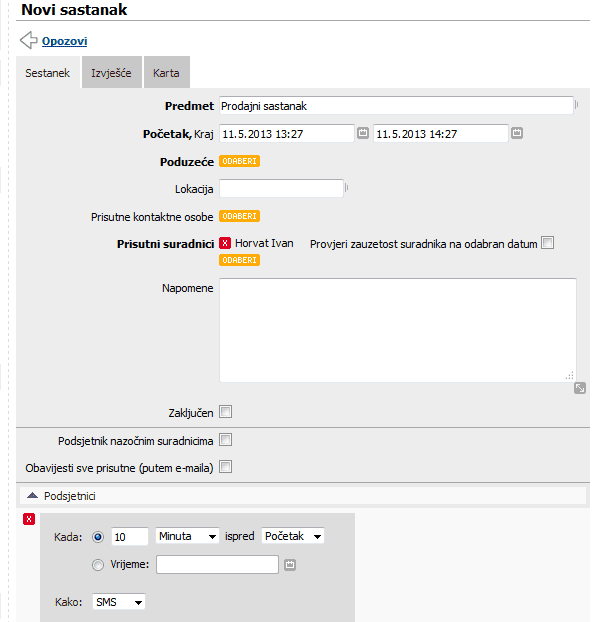Check the Zaključen checkbox
The image size is (599, 622).
[x=225, y=412]
